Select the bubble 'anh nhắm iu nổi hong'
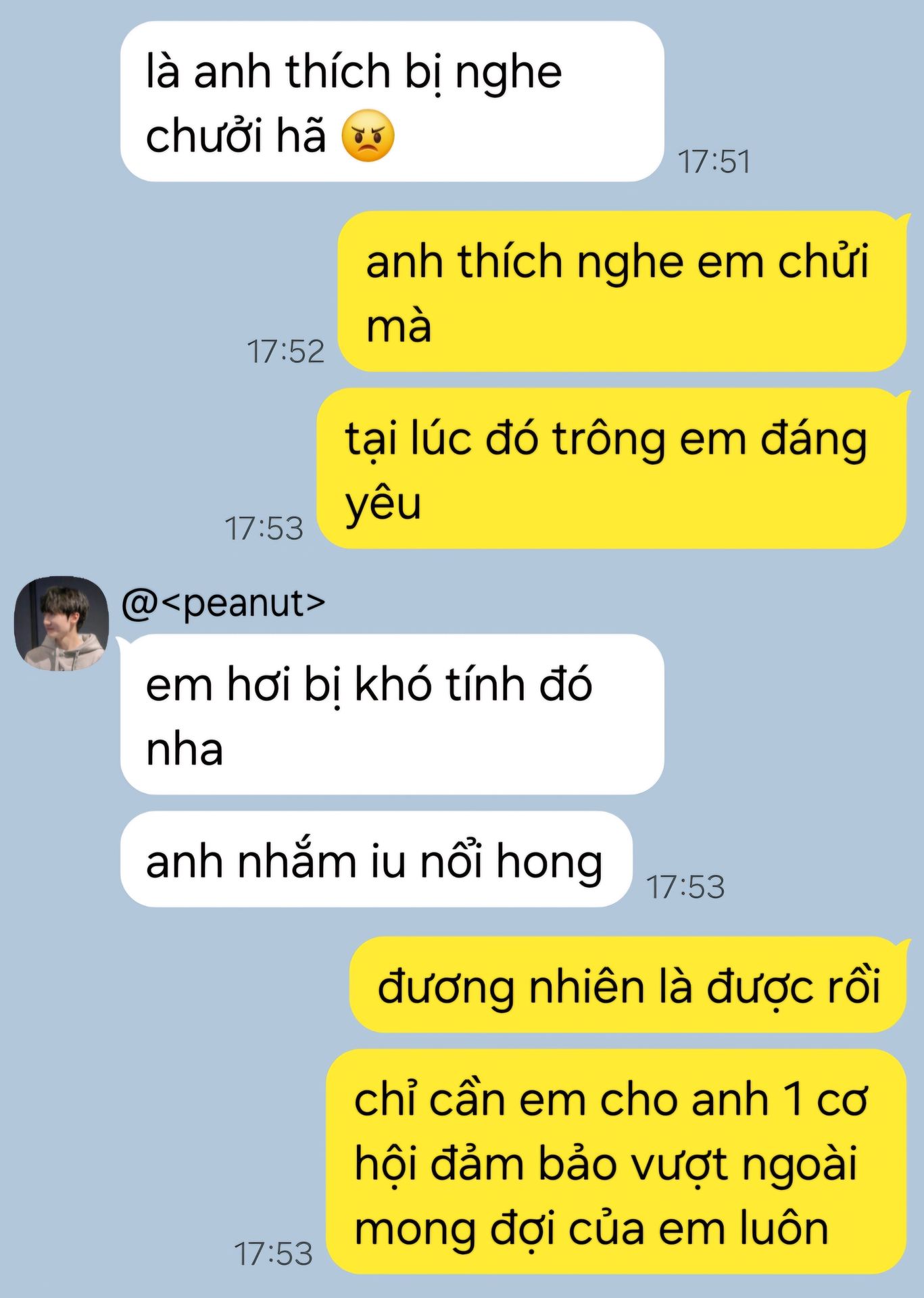This screenshot has height=1298, width=924. coord(376,859)
